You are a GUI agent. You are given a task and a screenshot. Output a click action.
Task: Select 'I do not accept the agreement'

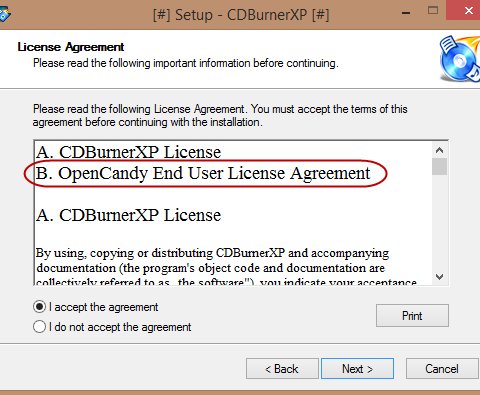[x=39, y=327]
